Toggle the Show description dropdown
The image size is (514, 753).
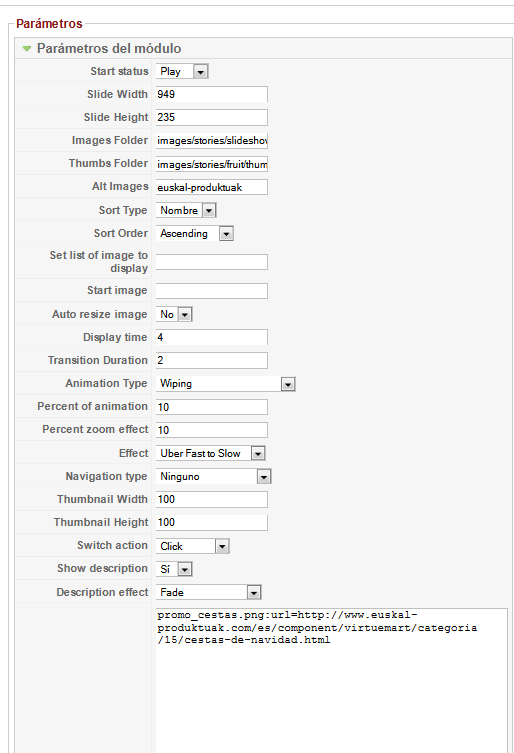(174, 569)
